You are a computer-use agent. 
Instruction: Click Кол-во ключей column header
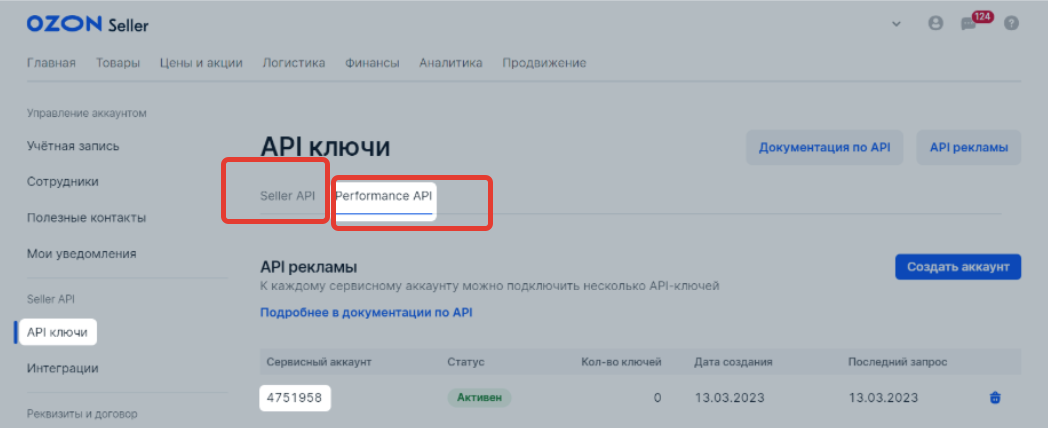point(621,362)
